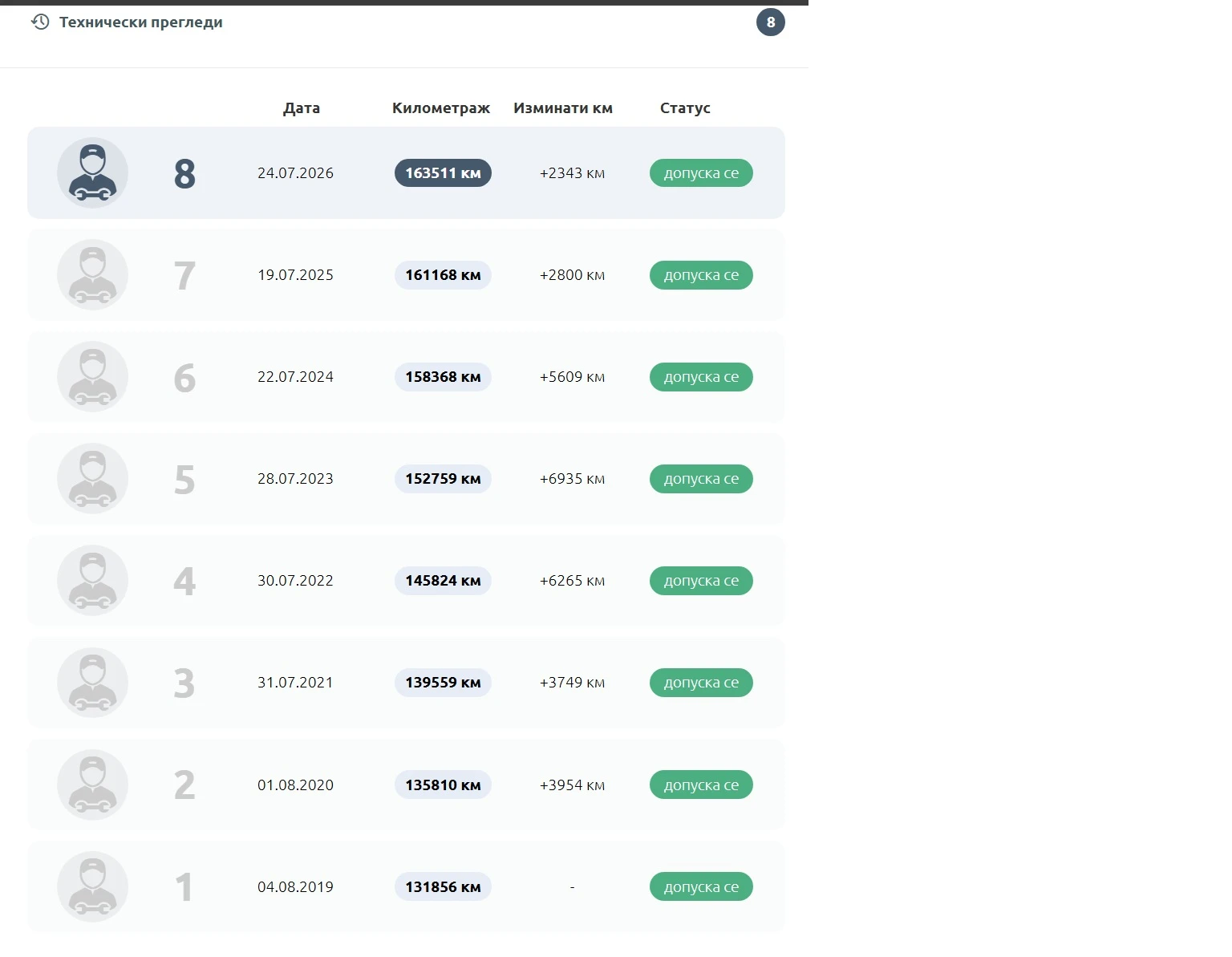Select mechanic avatar for inspection 4
The height and width of the screenshot is (957, 1232).
pos(92,580)
